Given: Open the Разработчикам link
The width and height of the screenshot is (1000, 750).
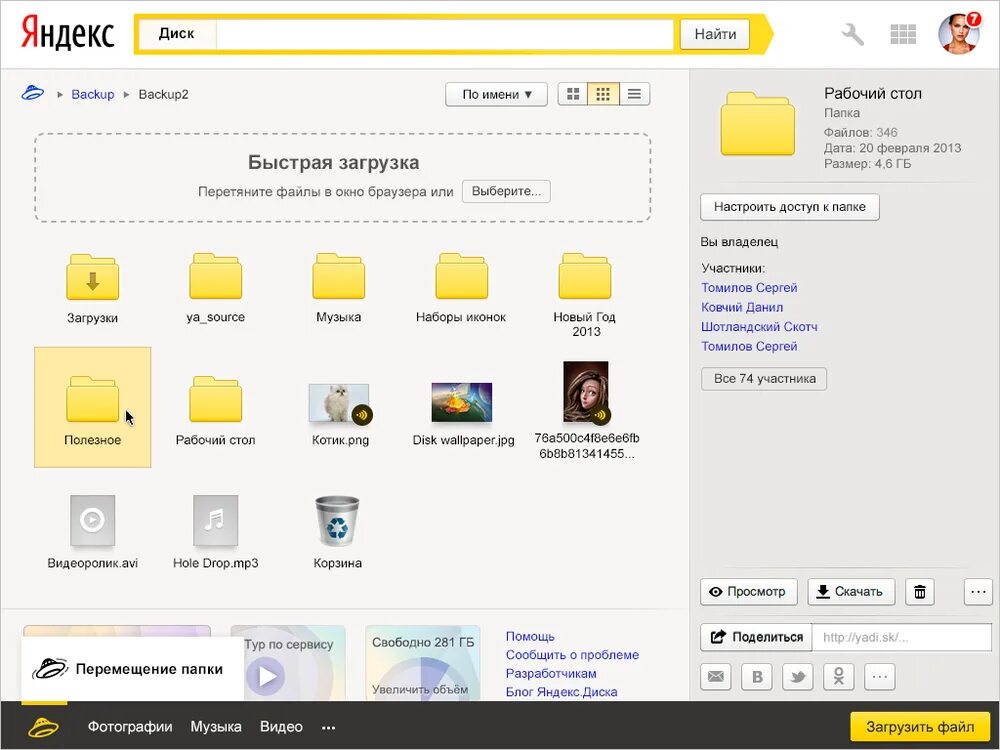Looking at the screenshot, I should tap(551, 673).
